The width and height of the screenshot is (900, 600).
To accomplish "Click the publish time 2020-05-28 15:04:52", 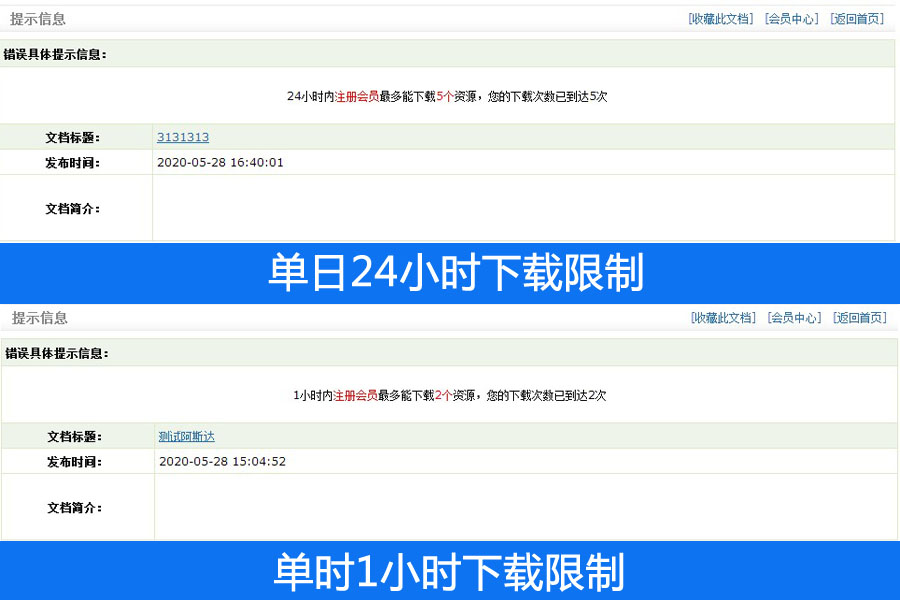I will (x=222, y=461).
